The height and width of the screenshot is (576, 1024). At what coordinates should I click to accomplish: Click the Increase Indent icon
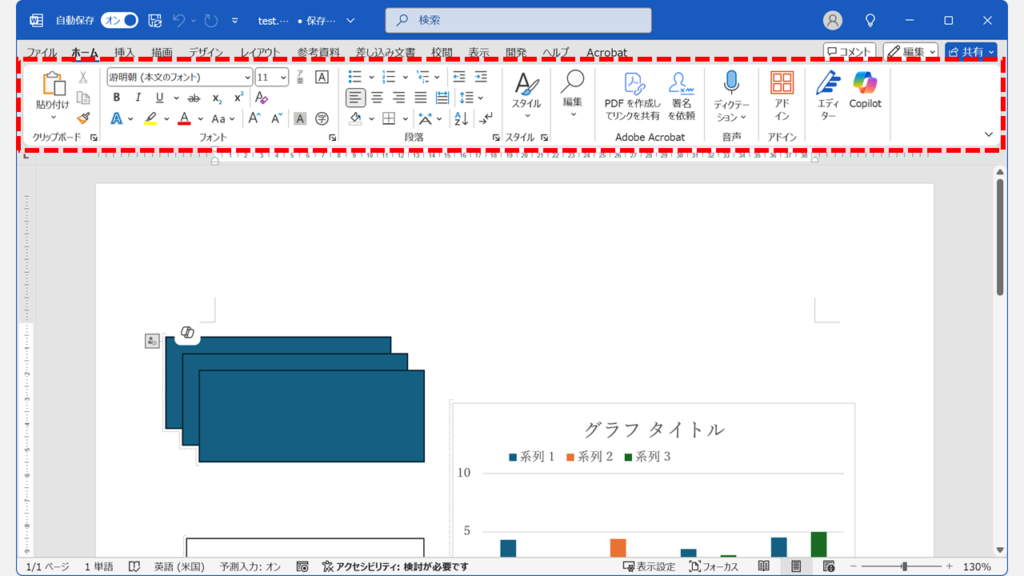point(481,77)
